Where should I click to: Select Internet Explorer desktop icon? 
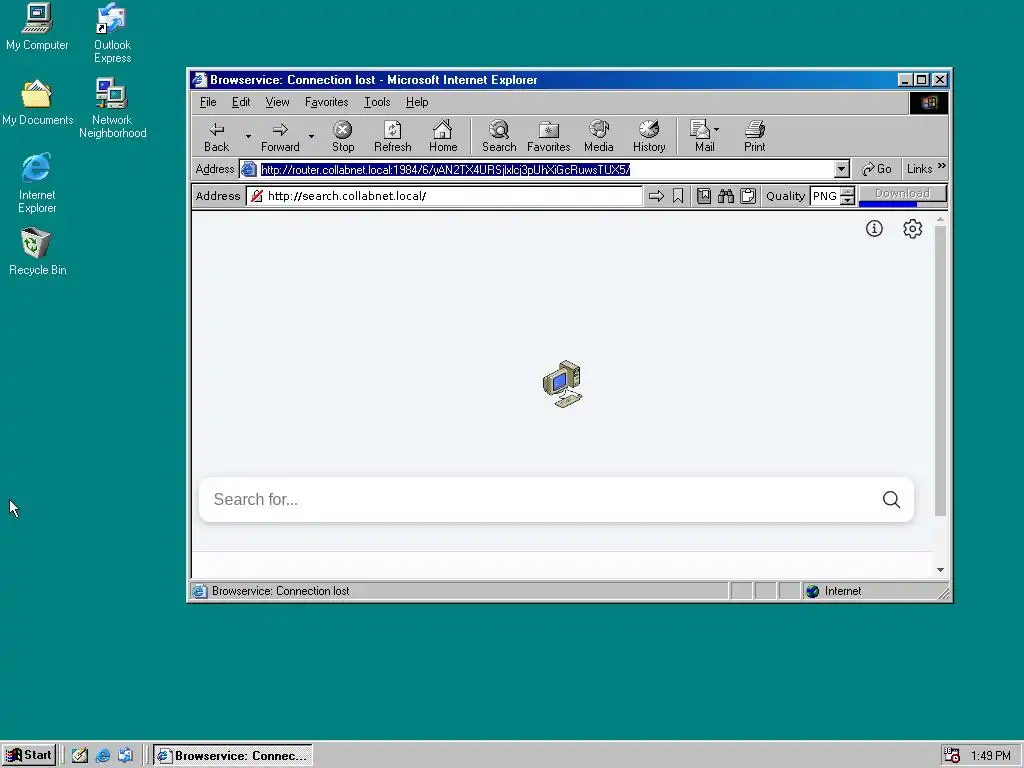click(x=37, y=183)
